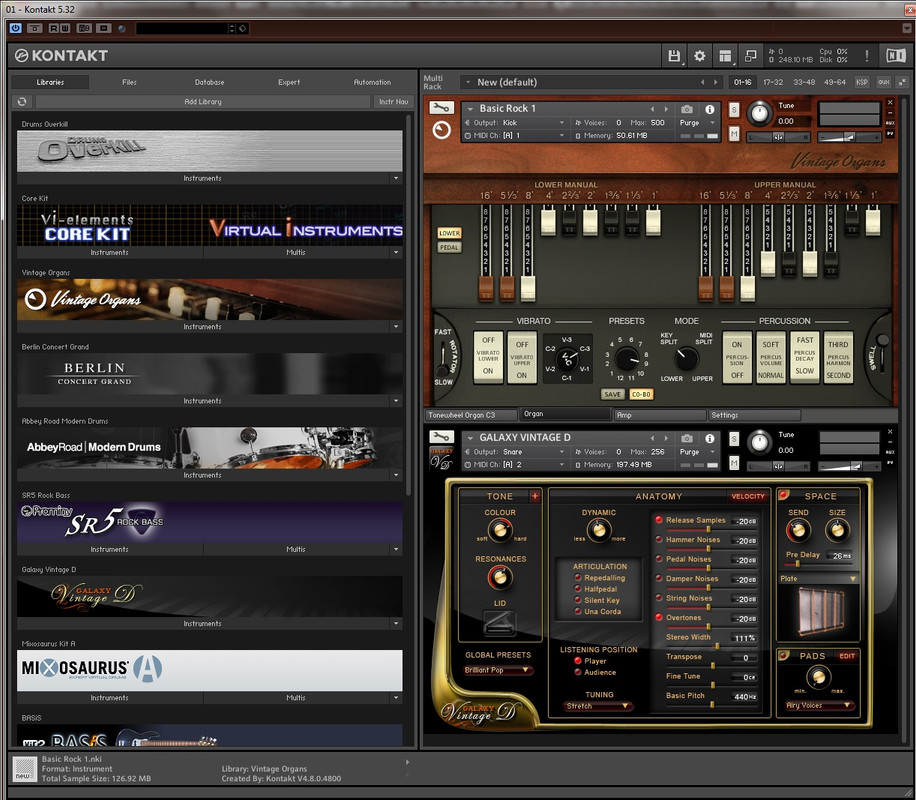
Task: Click info icon on Basic Rock 1
Action: pos(709,109)
